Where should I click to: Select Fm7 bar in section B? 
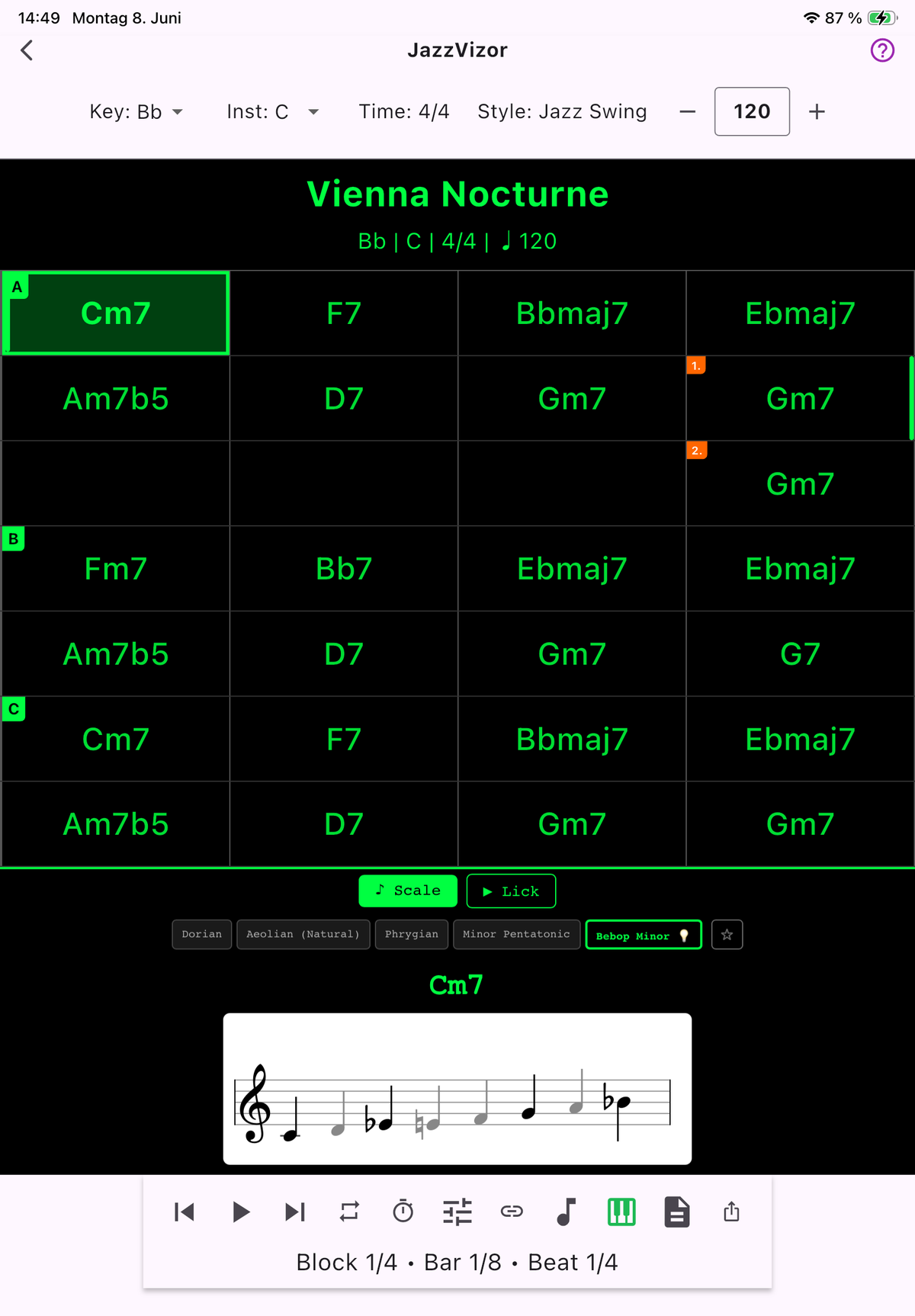click(116, 569)
